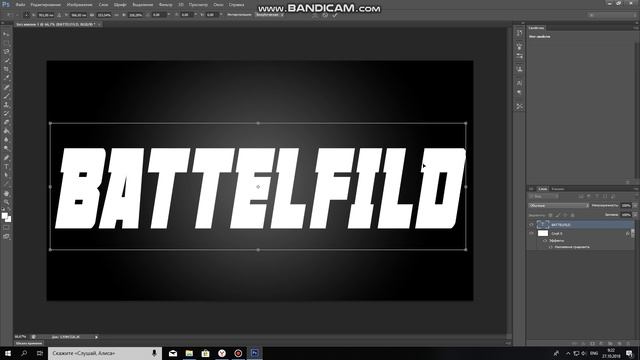Select the Zoom tool
The height and width of the screenshot is (360, 640).
(x=6, y=202)
